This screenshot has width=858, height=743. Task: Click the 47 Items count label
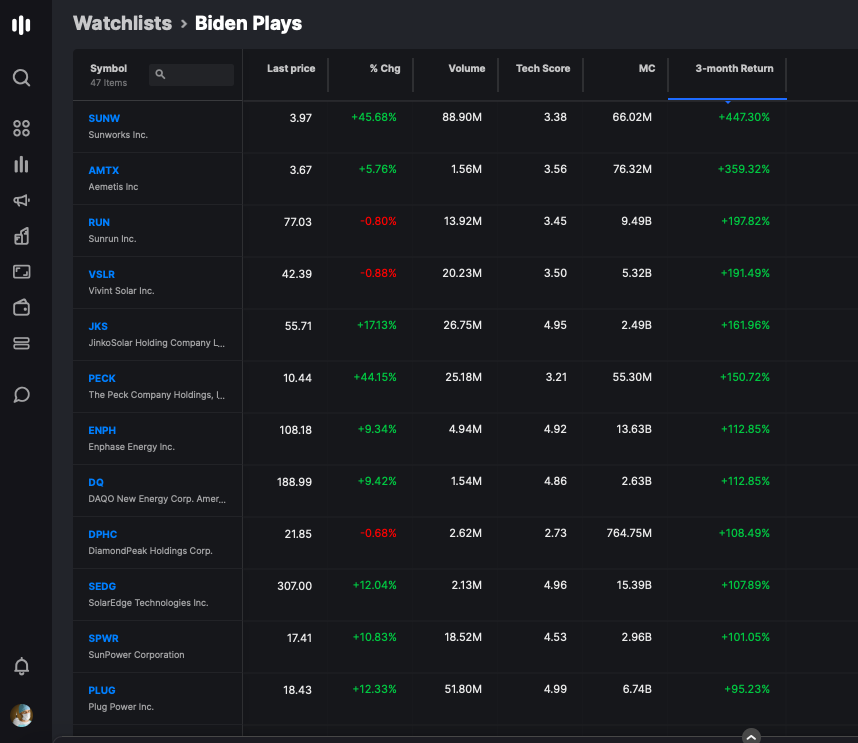point(108,83)
